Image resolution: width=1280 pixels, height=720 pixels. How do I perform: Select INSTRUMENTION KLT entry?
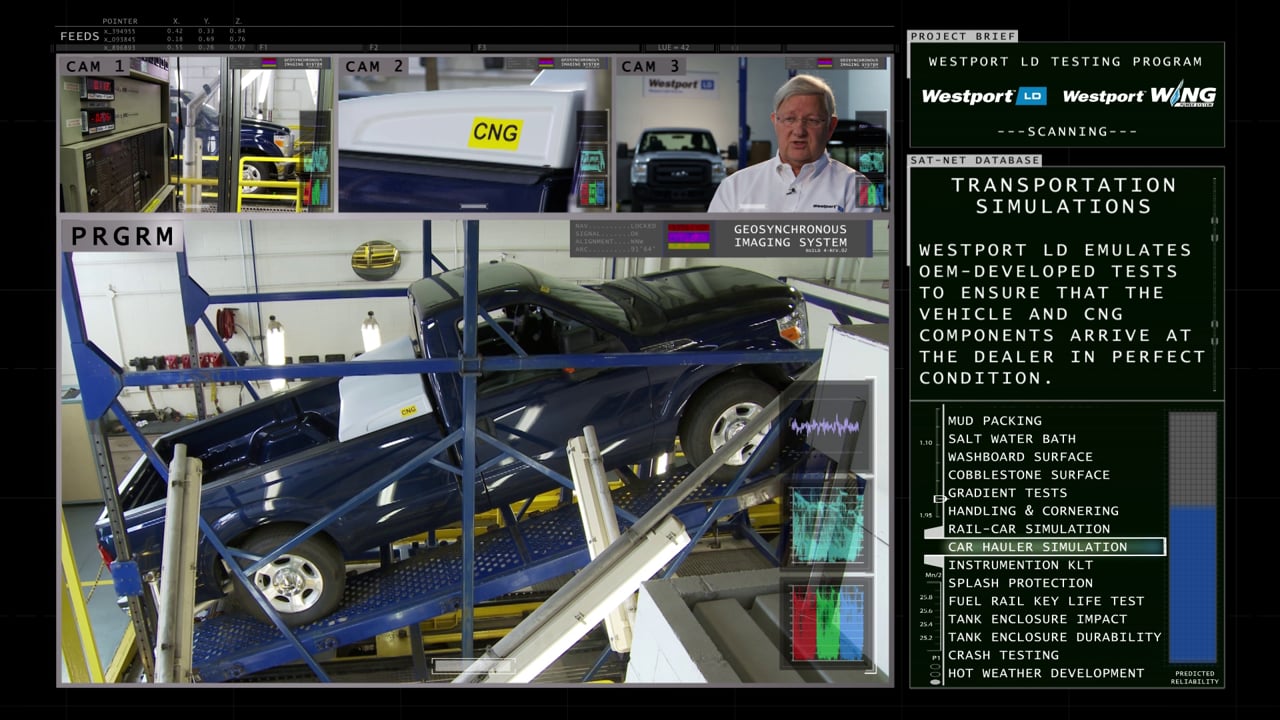click(x=1020, y=565)
